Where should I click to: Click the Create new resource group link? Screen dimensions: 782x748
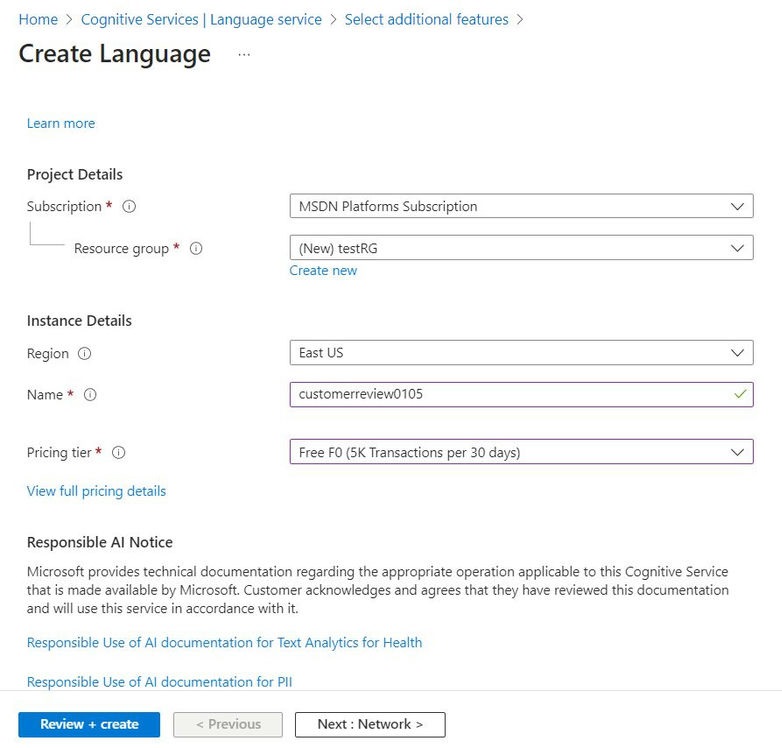click(x=323, y=270)
